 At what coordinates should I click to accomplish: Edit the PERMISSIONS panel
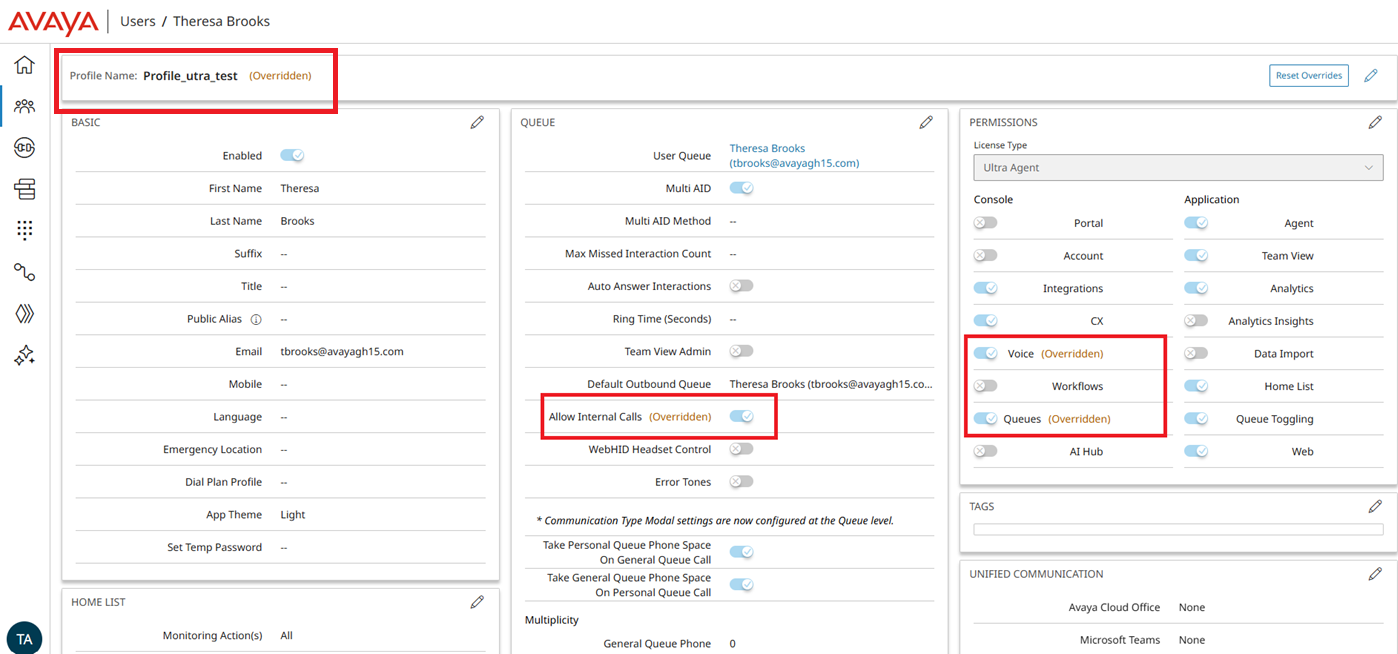(1375, 122)
